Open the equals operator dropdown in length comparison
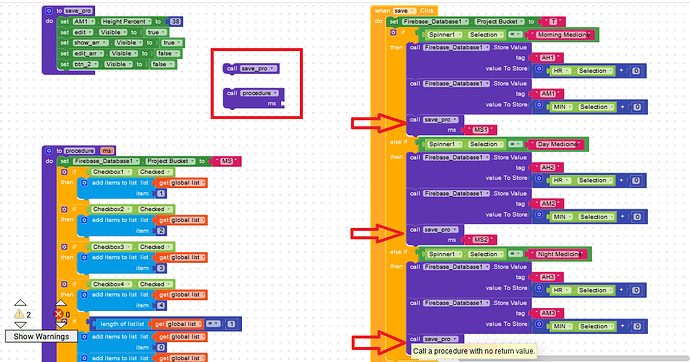690x362 pixels. pyautogui.click(x=213, y=324)
